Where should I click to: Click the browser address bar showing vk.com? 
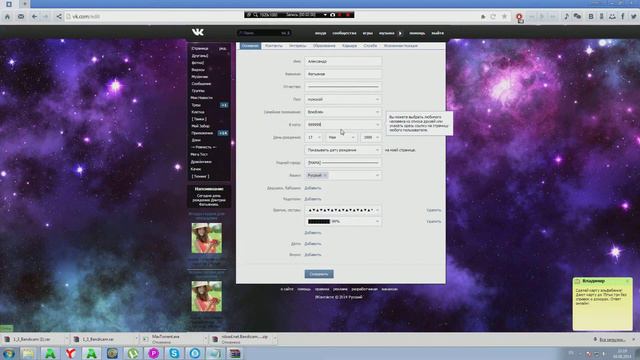point(269,16)
